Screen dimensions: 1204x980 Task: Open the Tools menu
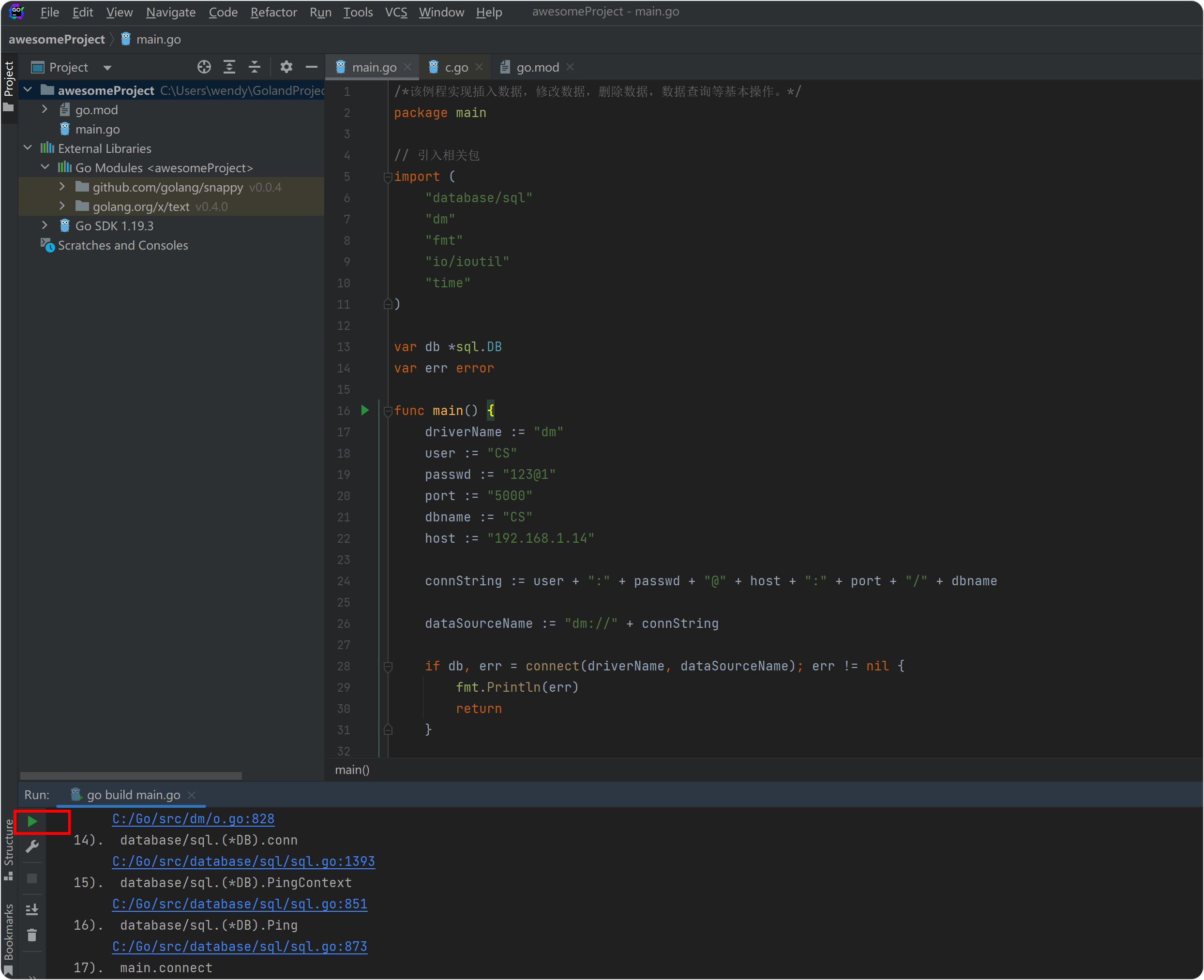(358, 12)
